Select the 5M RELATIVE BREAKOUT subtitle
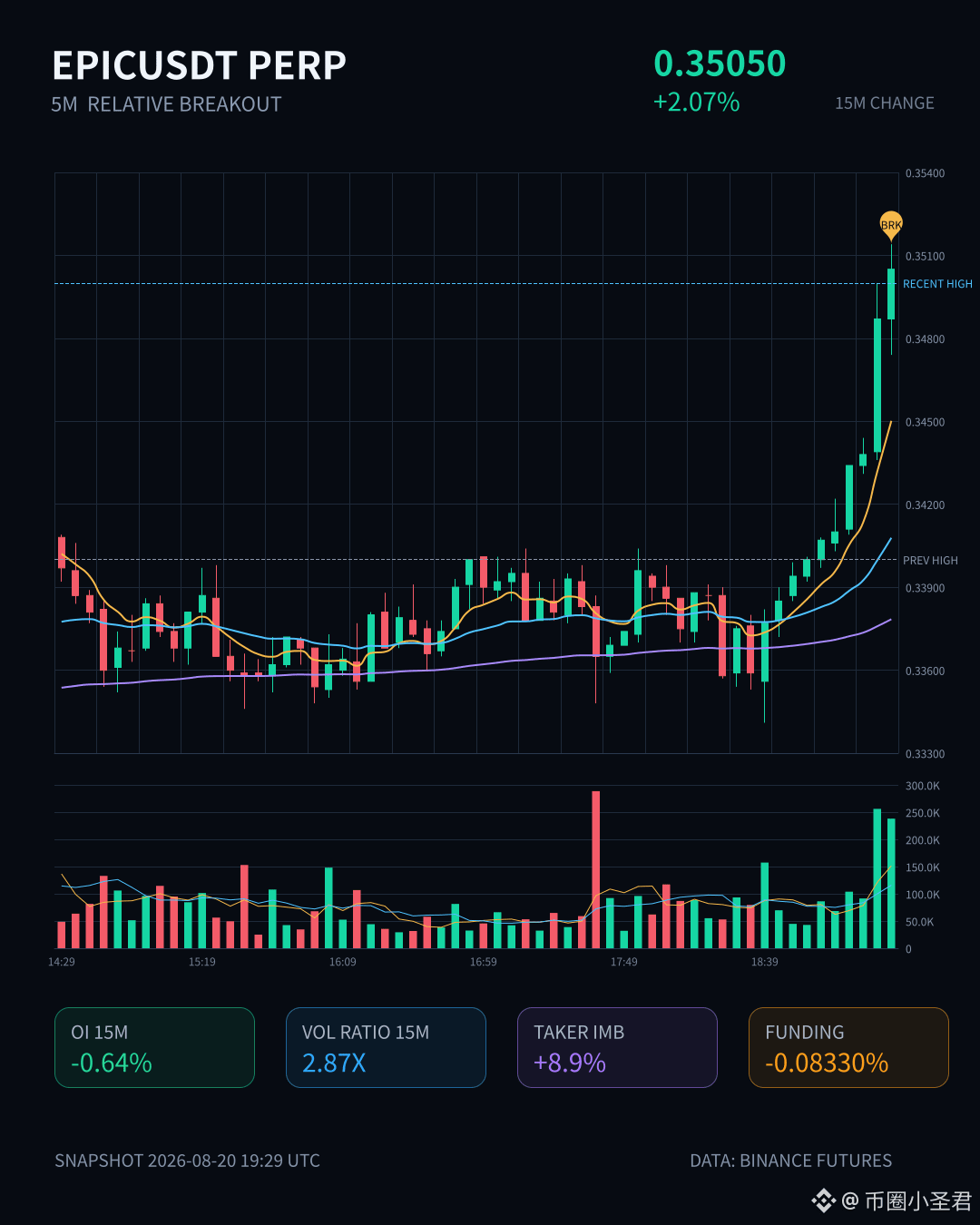The image size is (980, 1225). (166, 104)
